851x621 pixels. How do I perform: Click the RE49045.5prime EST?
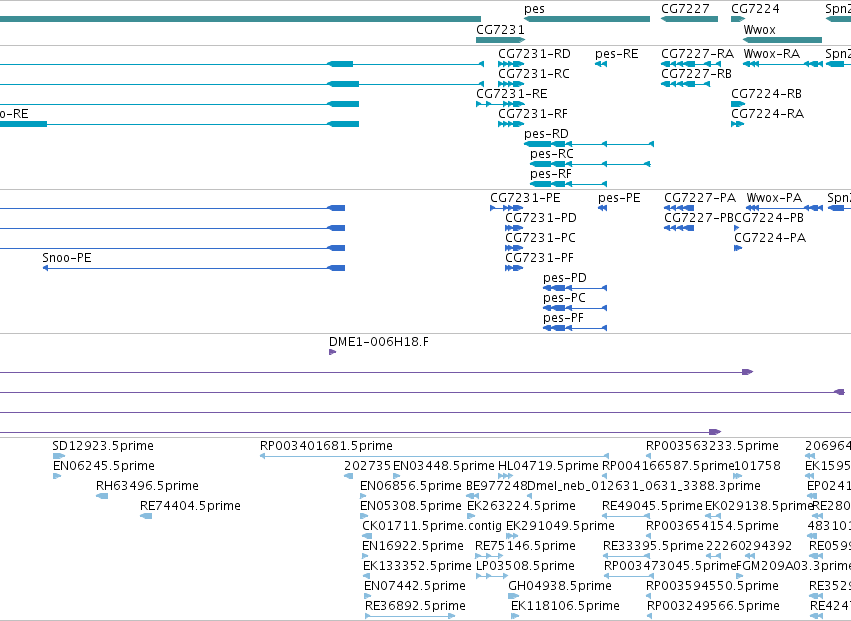(626, 516)
